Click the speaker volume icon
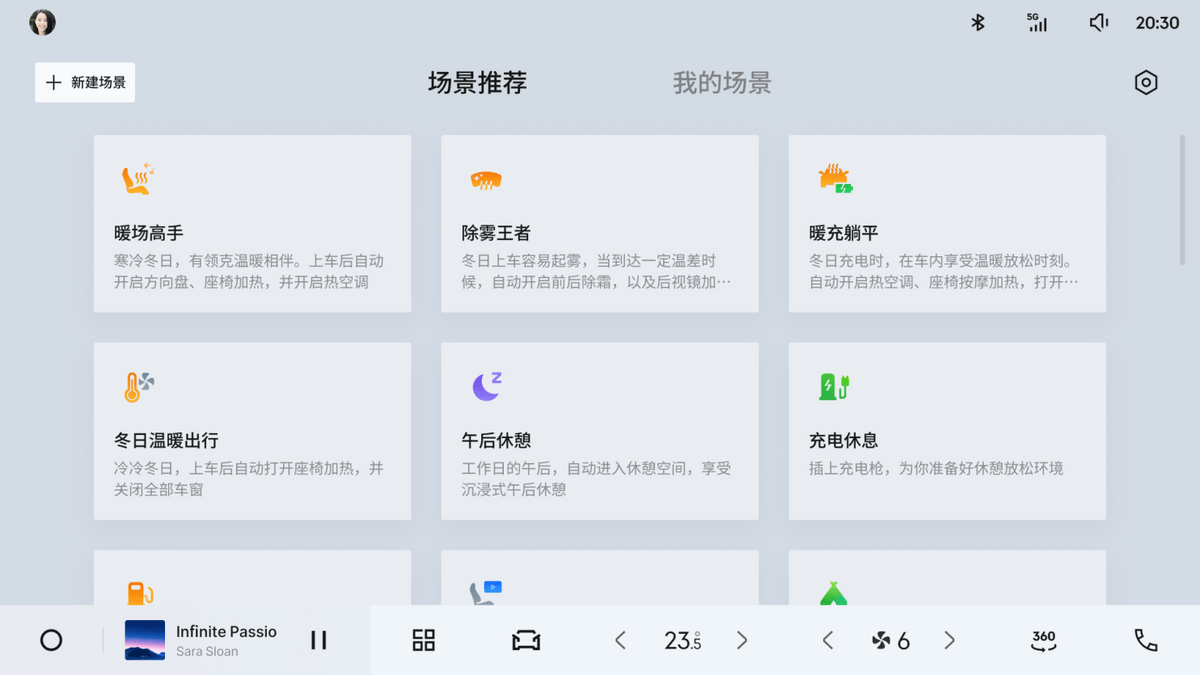This screenshot has height=675, width=1200. click(1097, 20)
